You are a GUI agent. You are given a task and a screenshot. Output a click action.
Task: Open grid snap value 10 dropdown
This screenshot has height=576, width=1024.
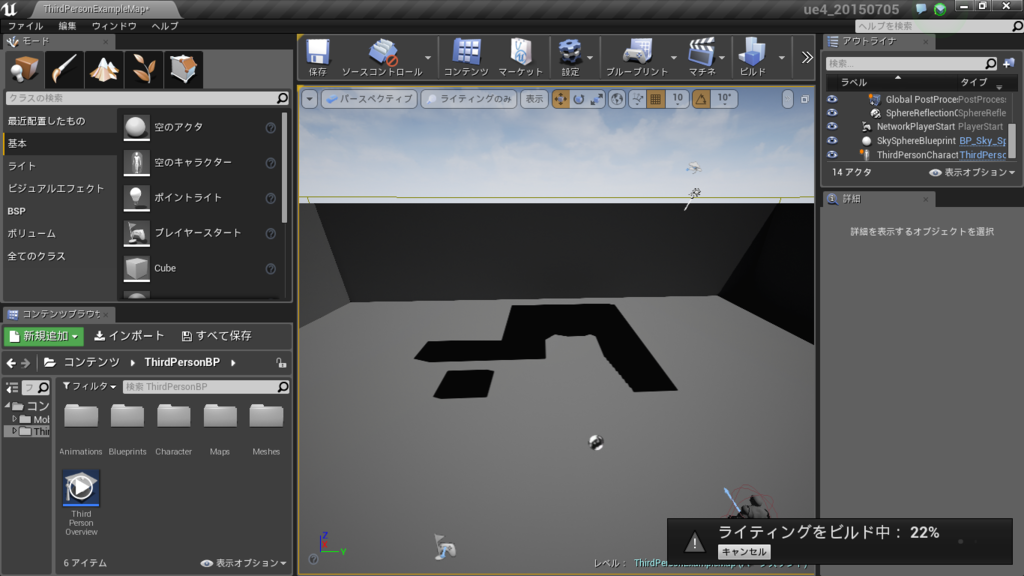point(678,99)
